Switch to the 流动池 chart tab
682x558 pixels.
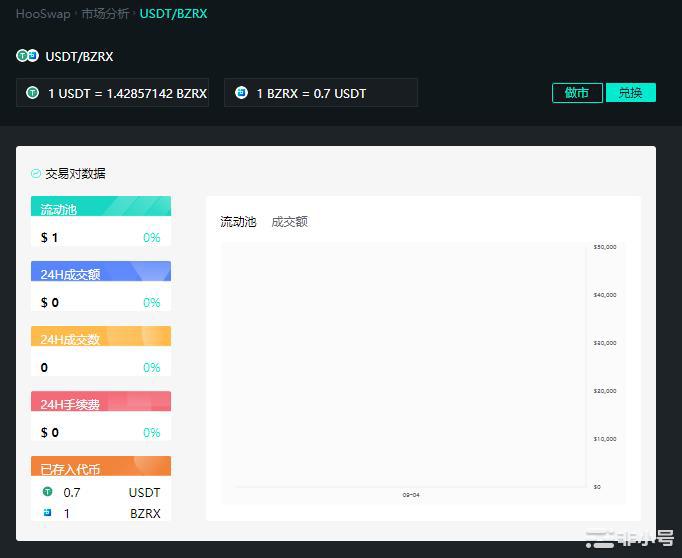click(238, 222)
